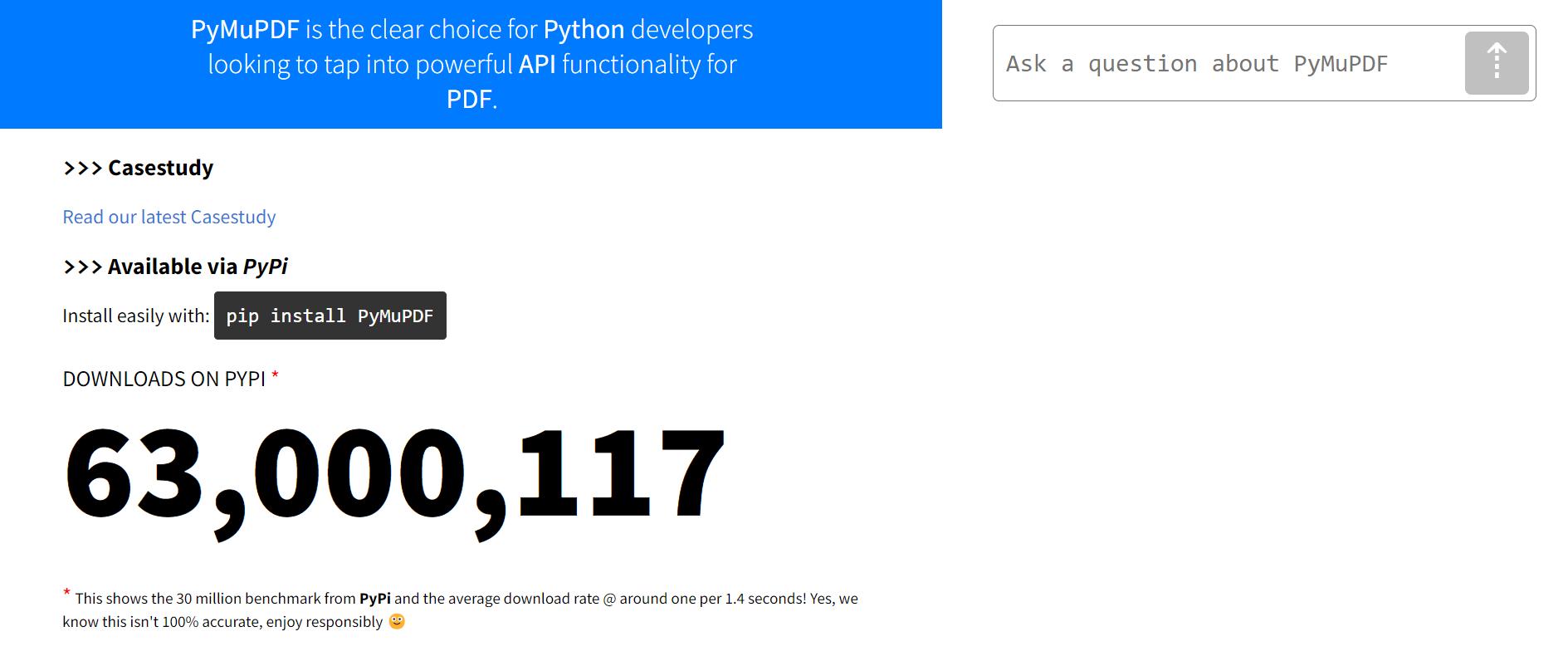Viewport: 1568px width, 656px height.
Task: Click the Install easily with label
Action: pos(136,316)
